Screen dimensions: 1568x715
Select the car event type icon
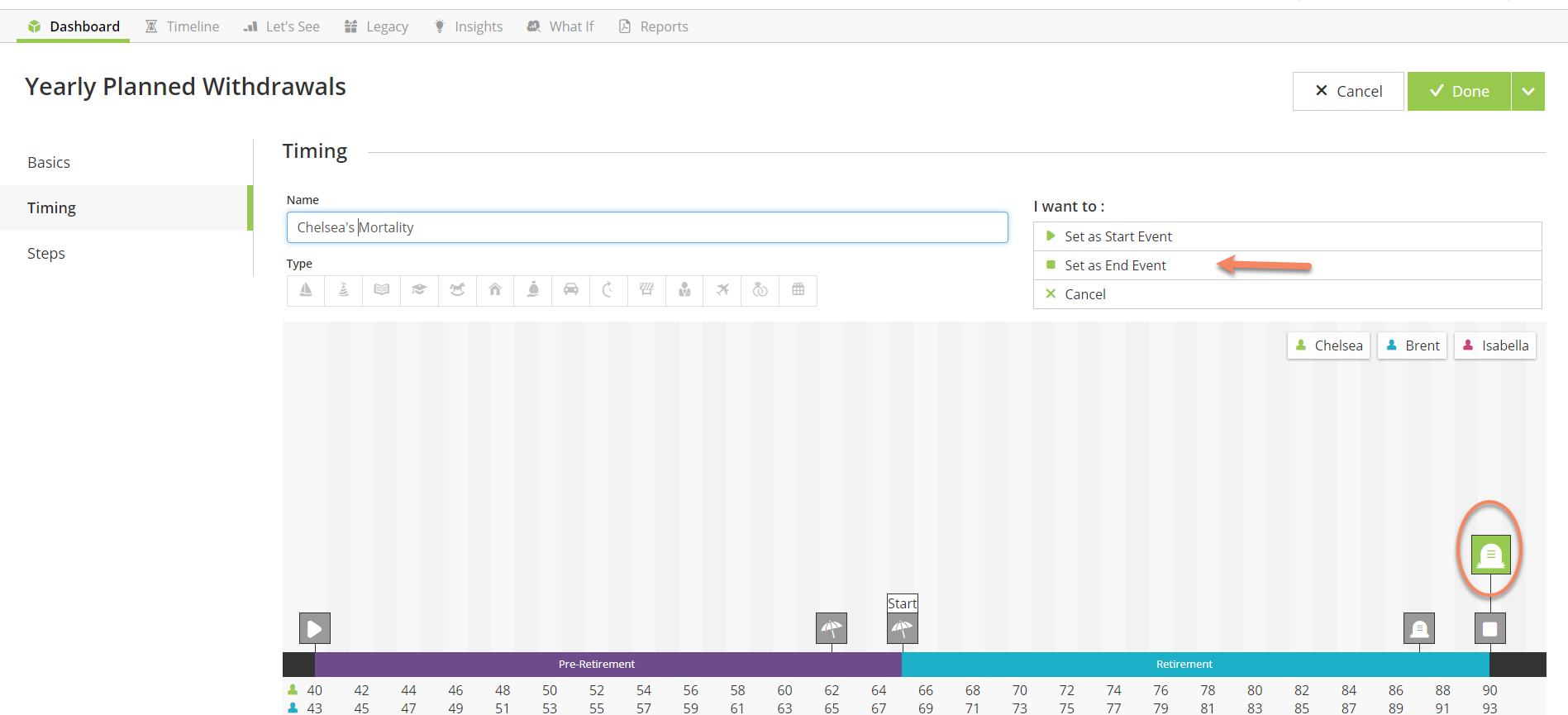[571, 290]
